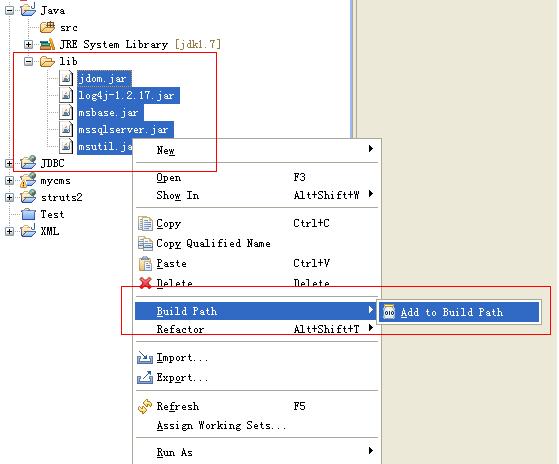Choose Open from the context menu

[x=256, y=177]
